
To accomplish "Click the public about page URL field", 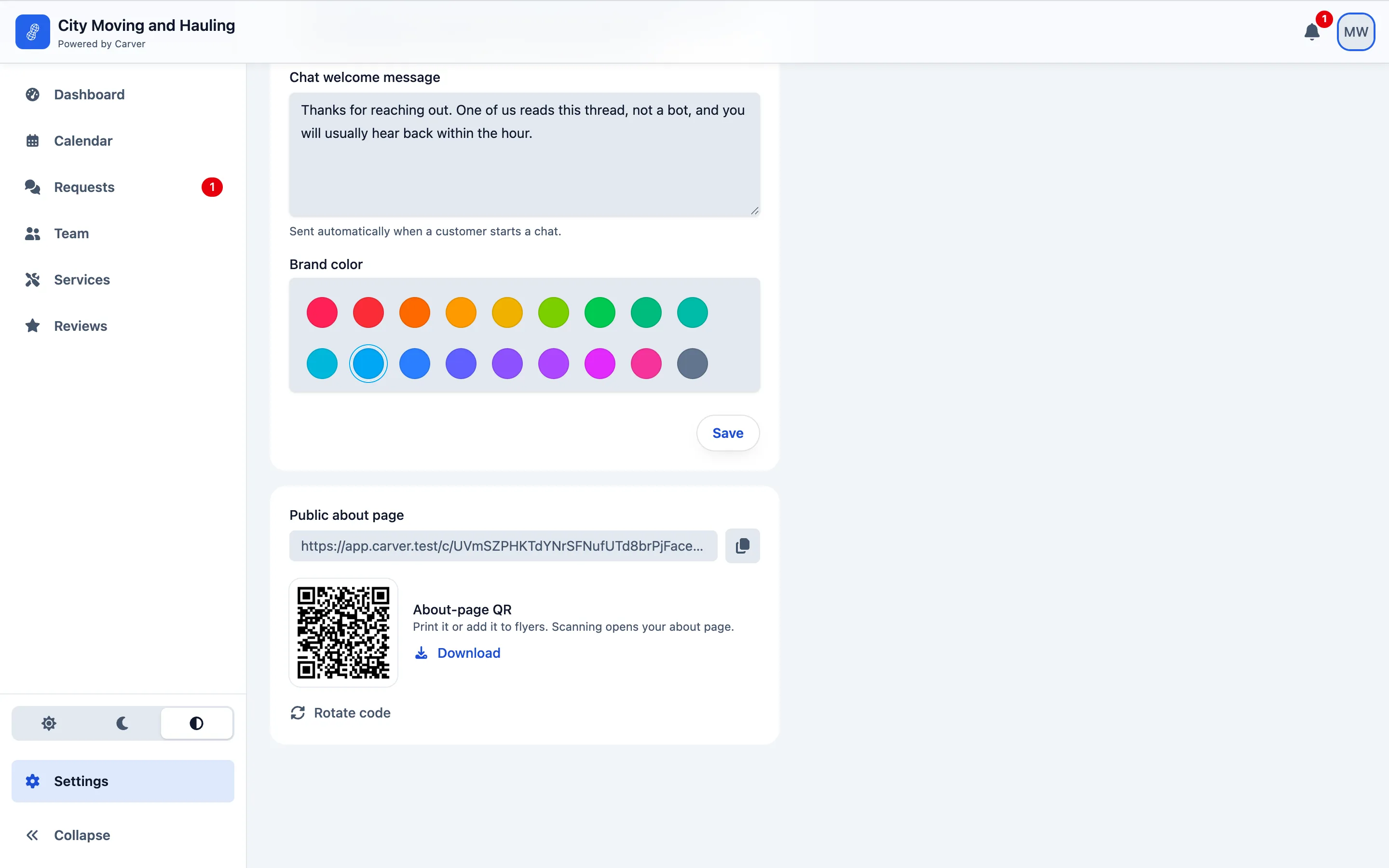I will click(504, 545).
